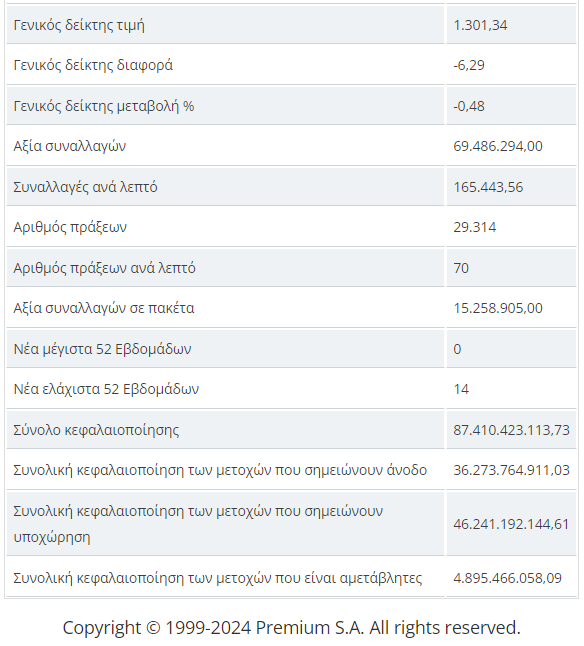Viewport: 584px width, 646px height.
Task: Select the 36.273.764.911,03 capitalization value
Action: point(511,470)
